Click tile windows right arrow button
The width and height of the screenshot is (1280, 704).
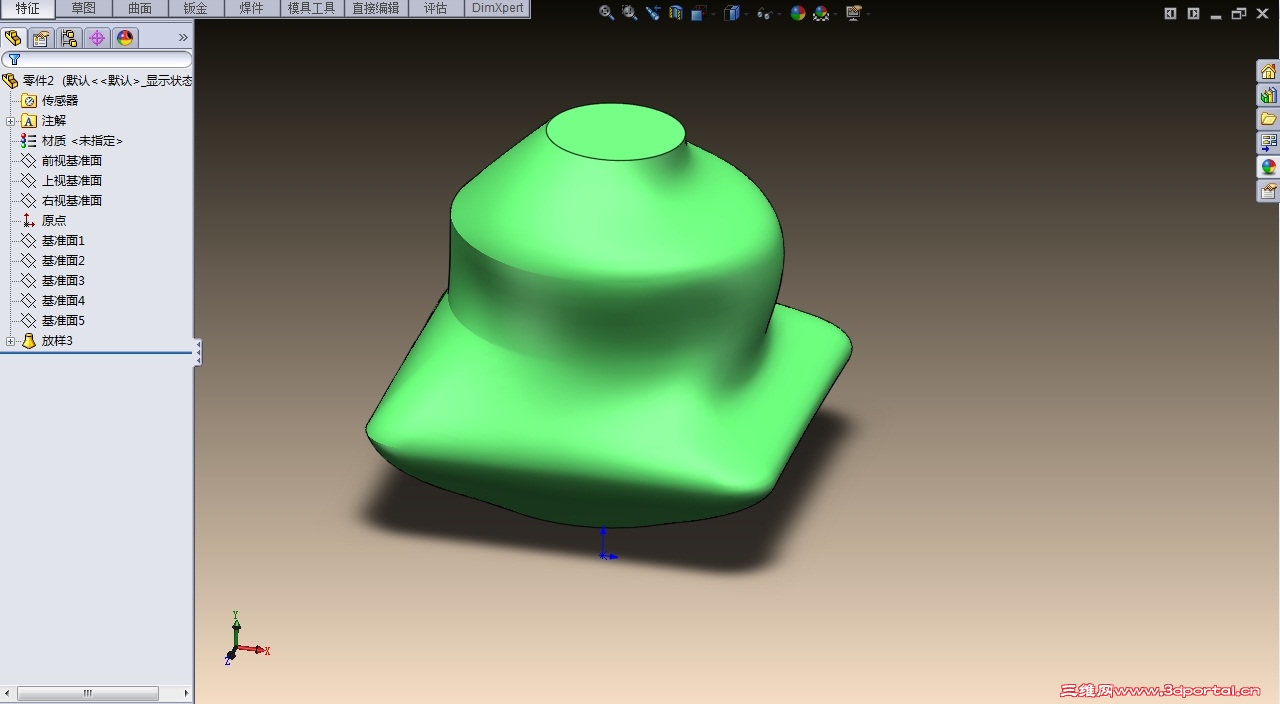(x=1193, y=13)
